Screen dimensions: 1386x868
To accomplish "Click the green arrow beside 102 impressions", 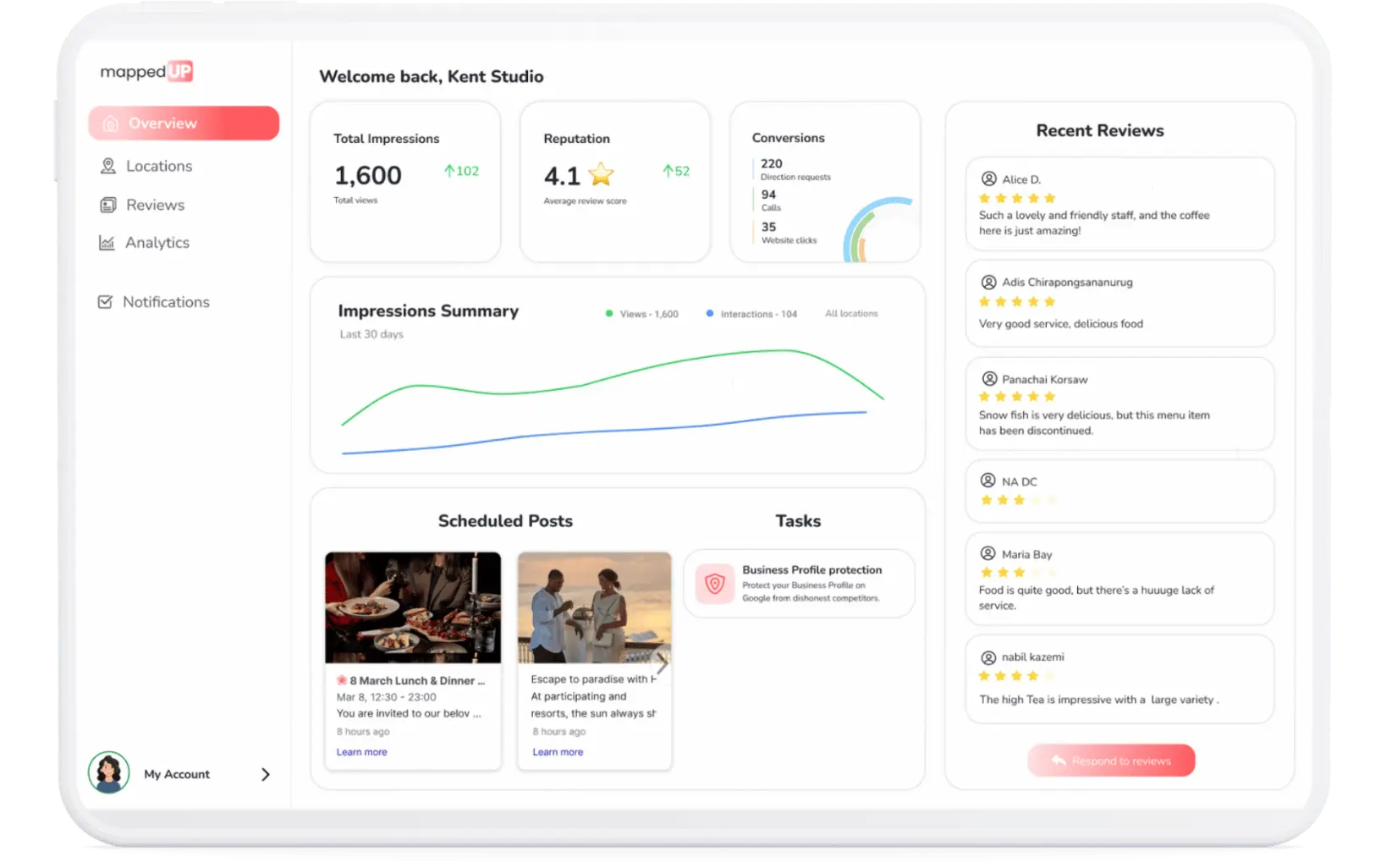I will click(449, 171).
